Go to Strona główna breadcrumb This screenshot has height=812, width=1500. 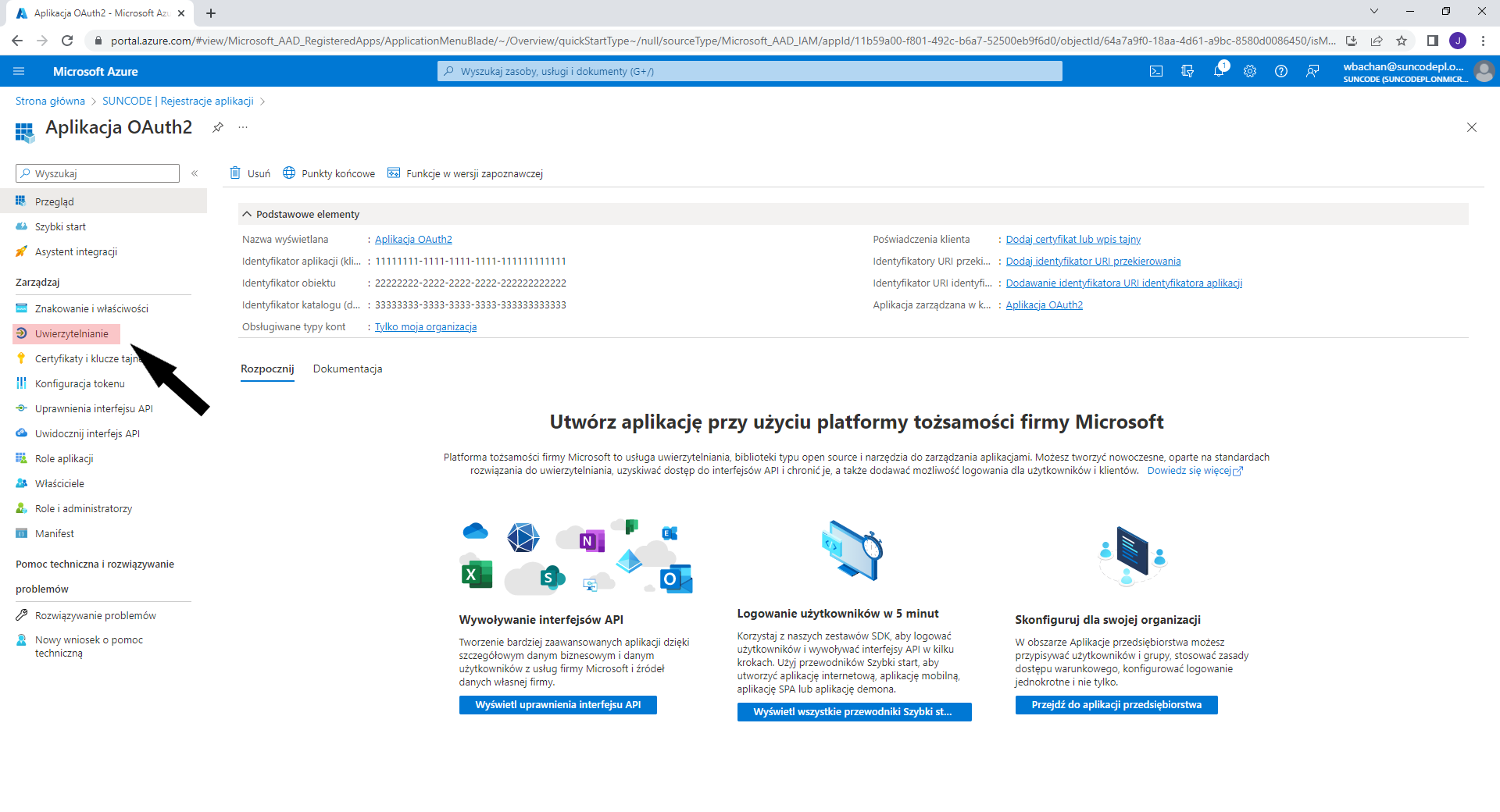click(50, 101)
